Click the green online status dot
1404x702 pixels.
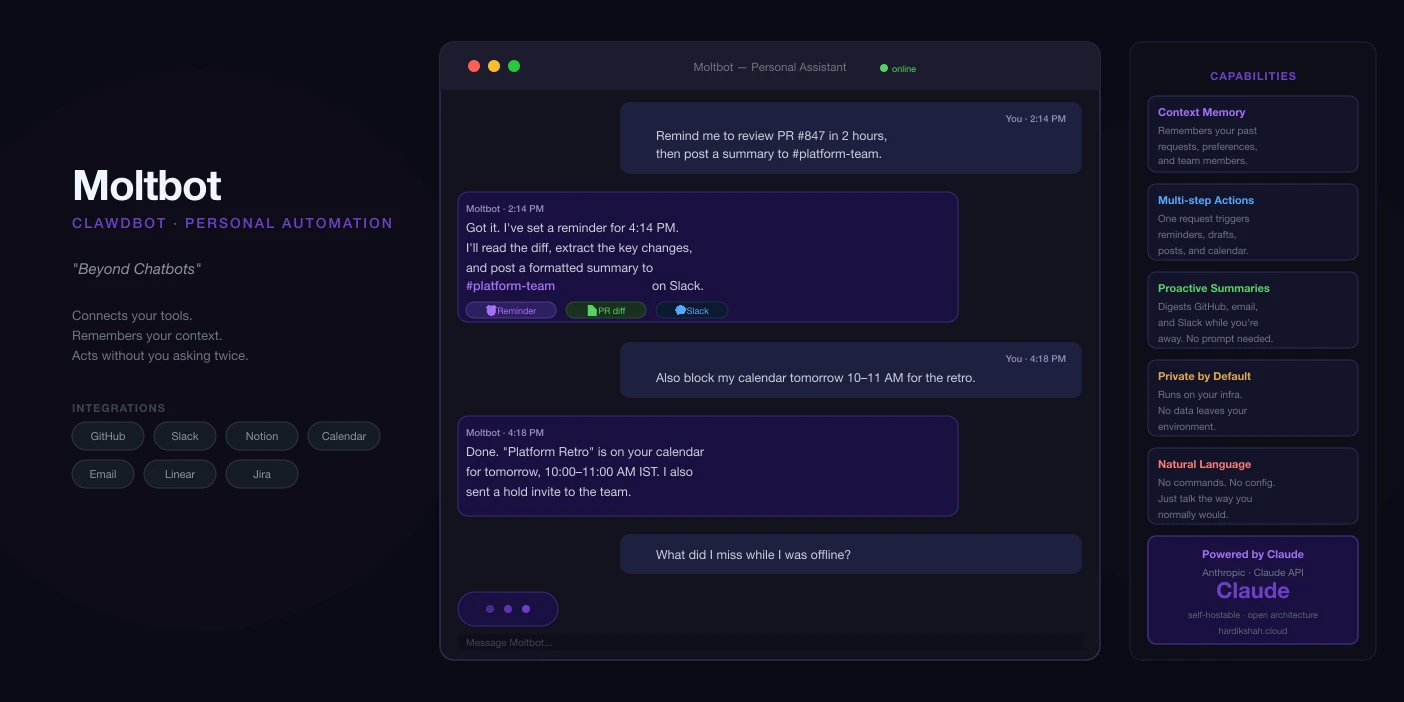click(x=884, y=68)
